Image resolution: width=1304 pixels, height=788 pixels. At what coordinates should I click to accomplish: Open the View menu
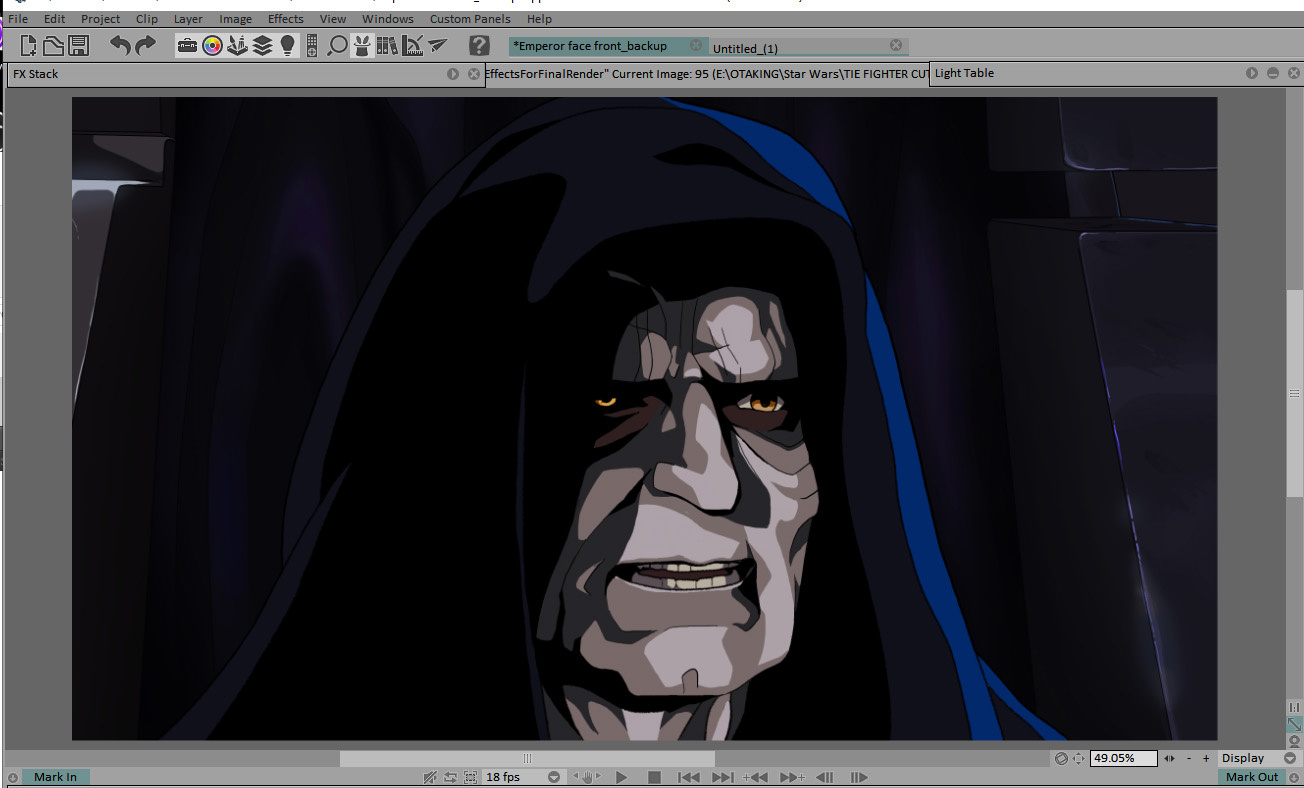coord(333,19)
